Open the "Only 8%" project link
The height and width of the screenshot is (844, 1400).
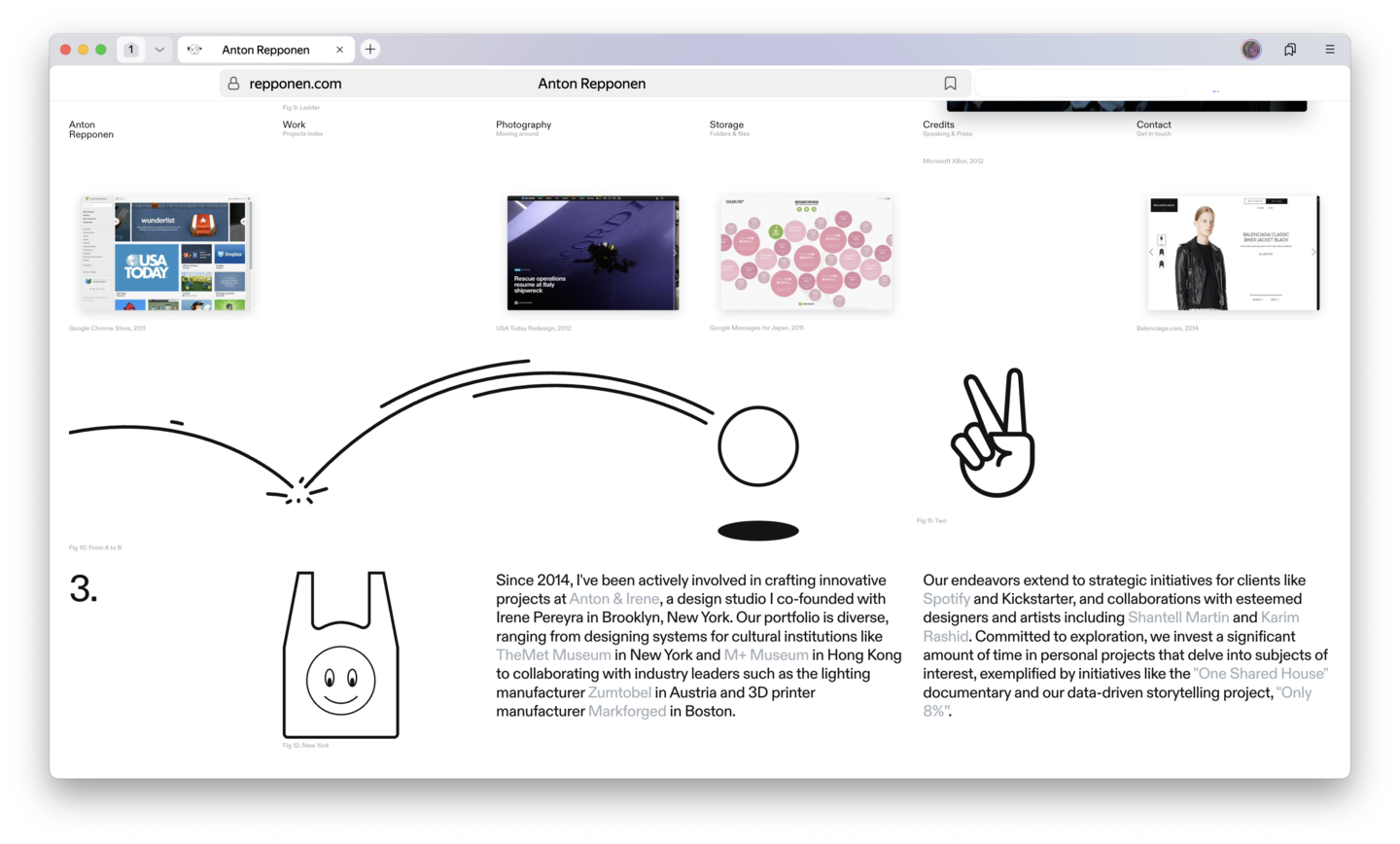click(1294, 692)
